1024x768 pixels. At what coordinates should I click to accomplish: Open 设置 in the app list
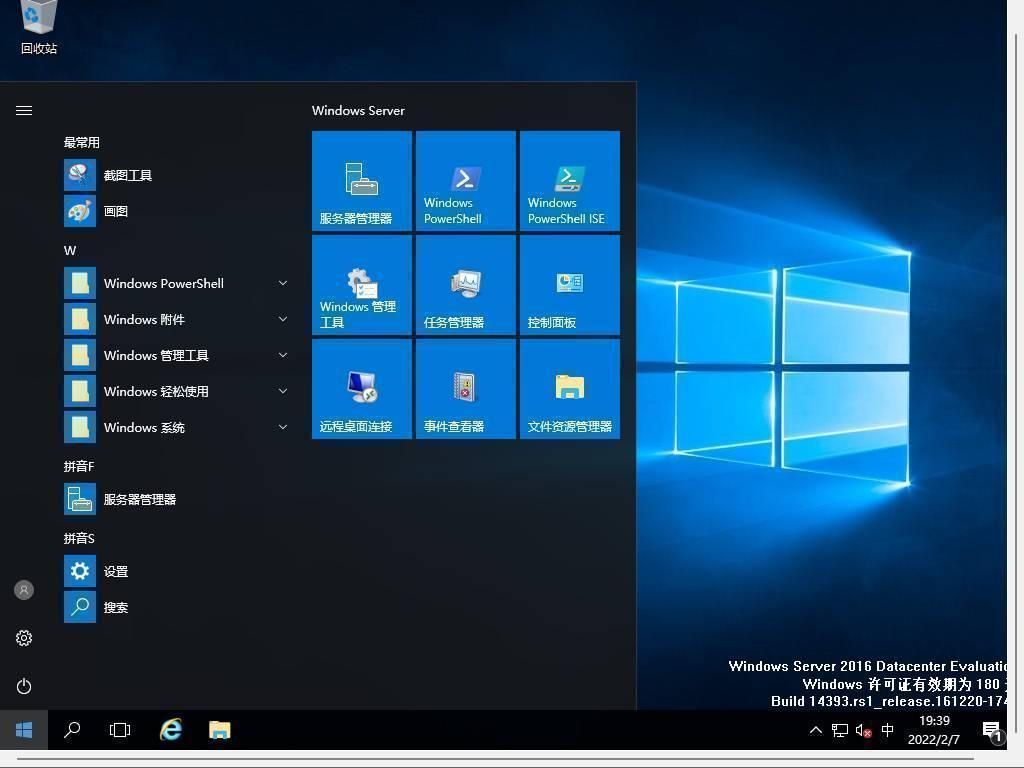[x=176, y=571]
